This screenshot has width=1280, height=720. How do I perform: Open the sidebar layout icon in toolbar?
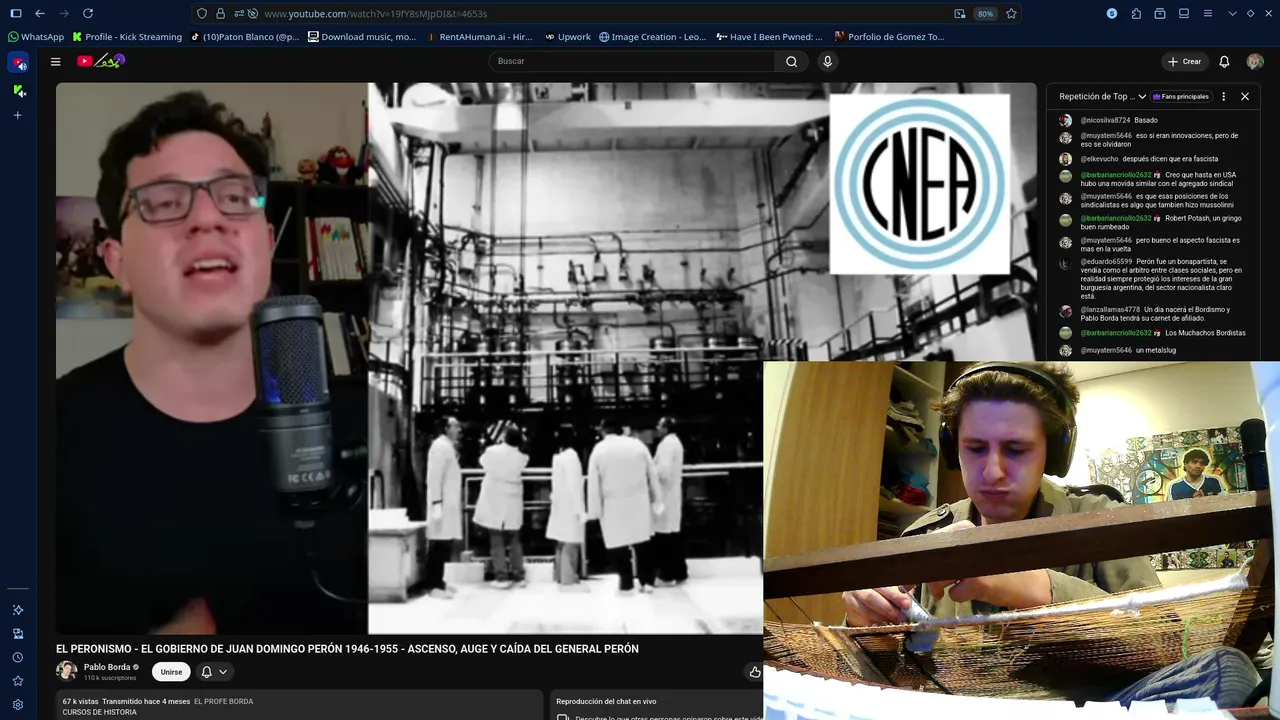(1184, 13)
